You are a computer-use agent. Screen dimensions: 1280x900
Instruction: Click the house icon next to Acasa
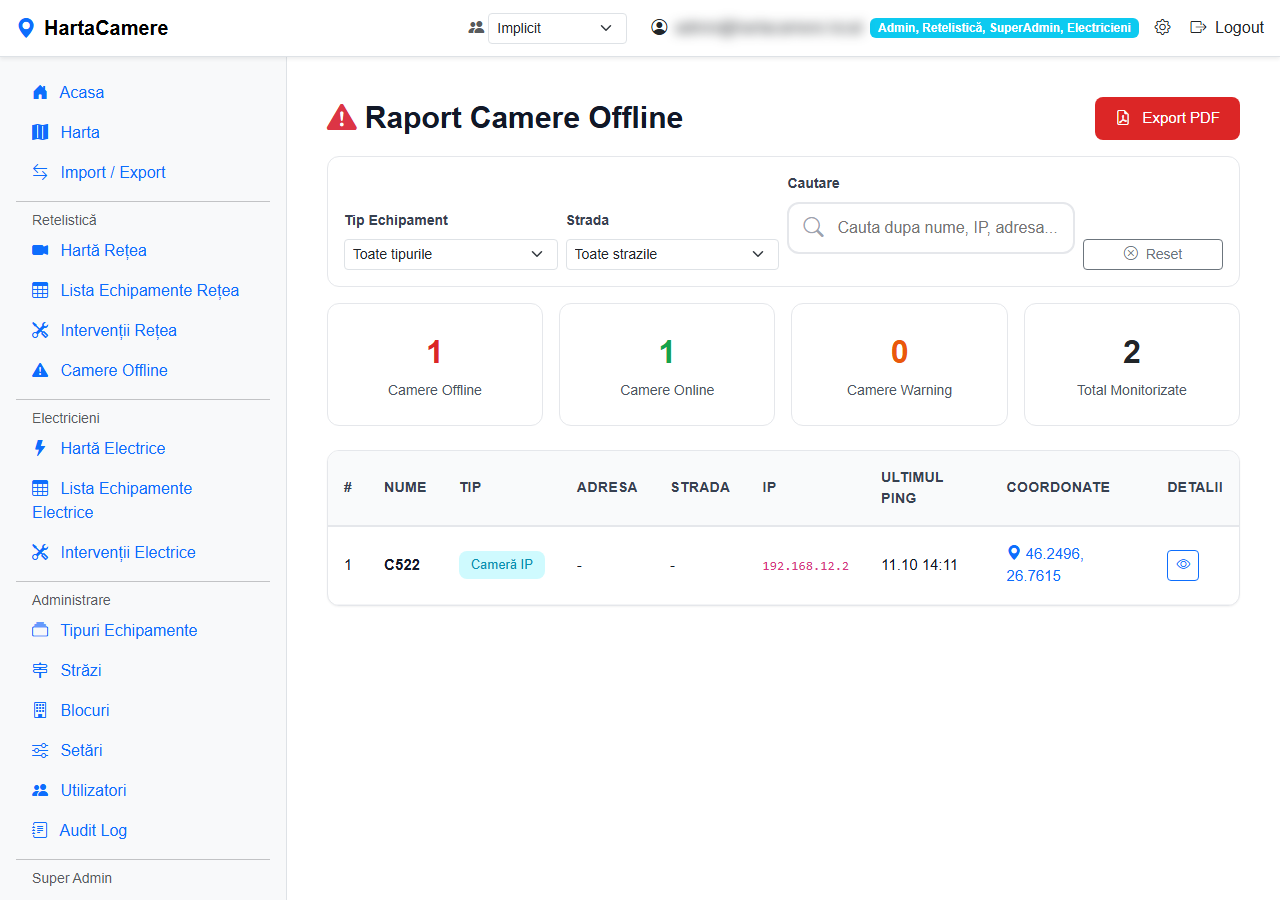(x=40, y=92)
